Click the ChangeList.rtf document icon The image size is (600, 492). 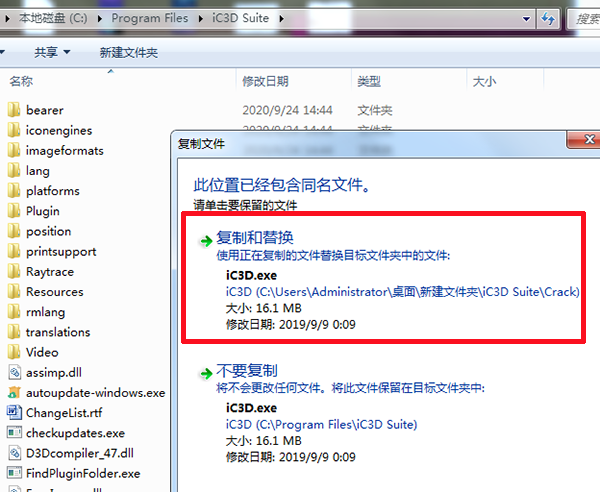tap(14, 412)
